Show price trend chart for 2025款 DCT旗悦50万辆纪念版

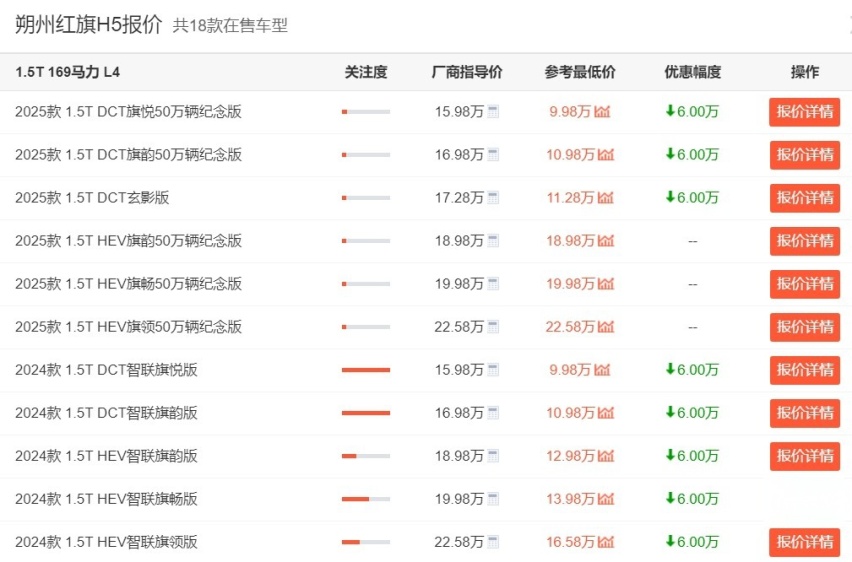pyautogui.click(x=602, y=112)
